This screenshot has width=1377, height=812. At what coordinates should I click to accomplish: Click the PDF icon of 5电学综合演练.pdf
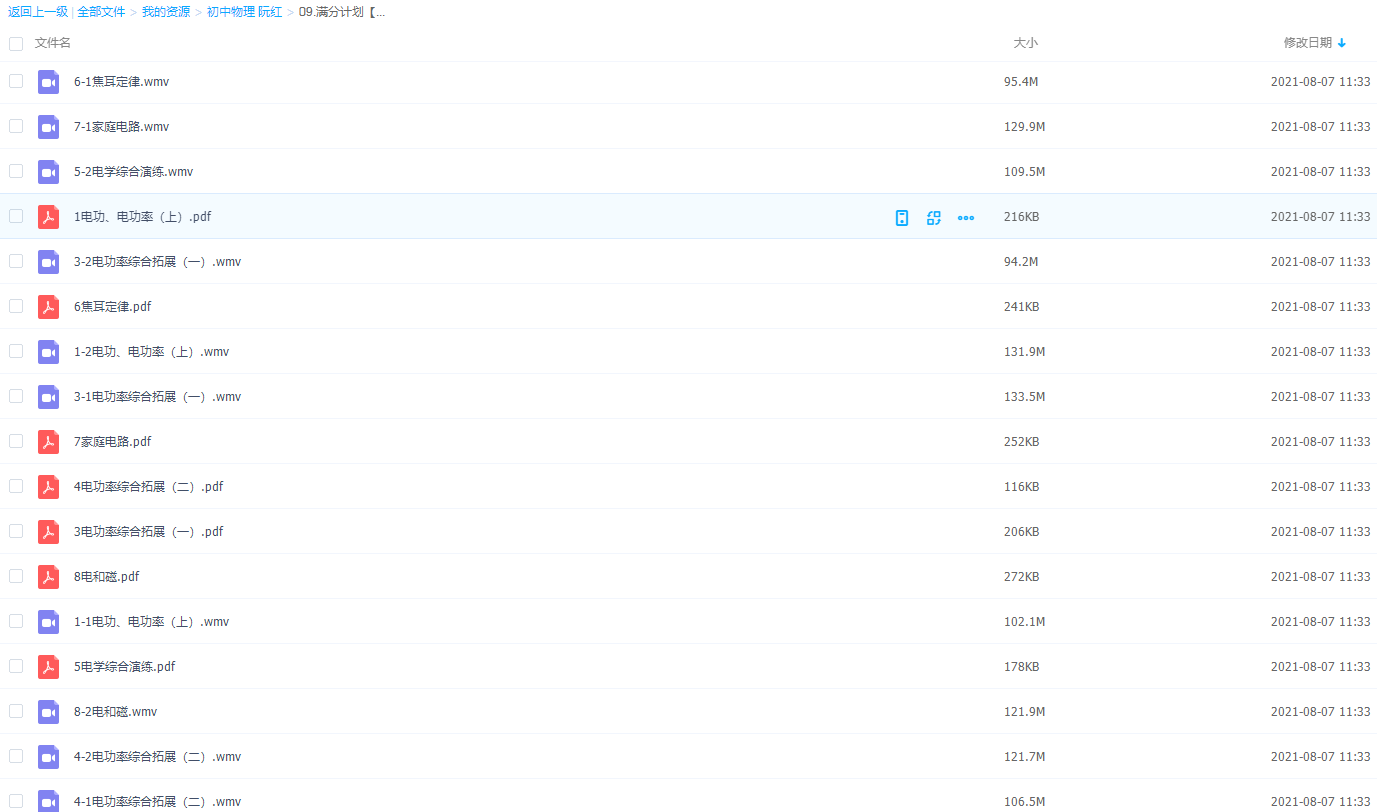[48, 667]
